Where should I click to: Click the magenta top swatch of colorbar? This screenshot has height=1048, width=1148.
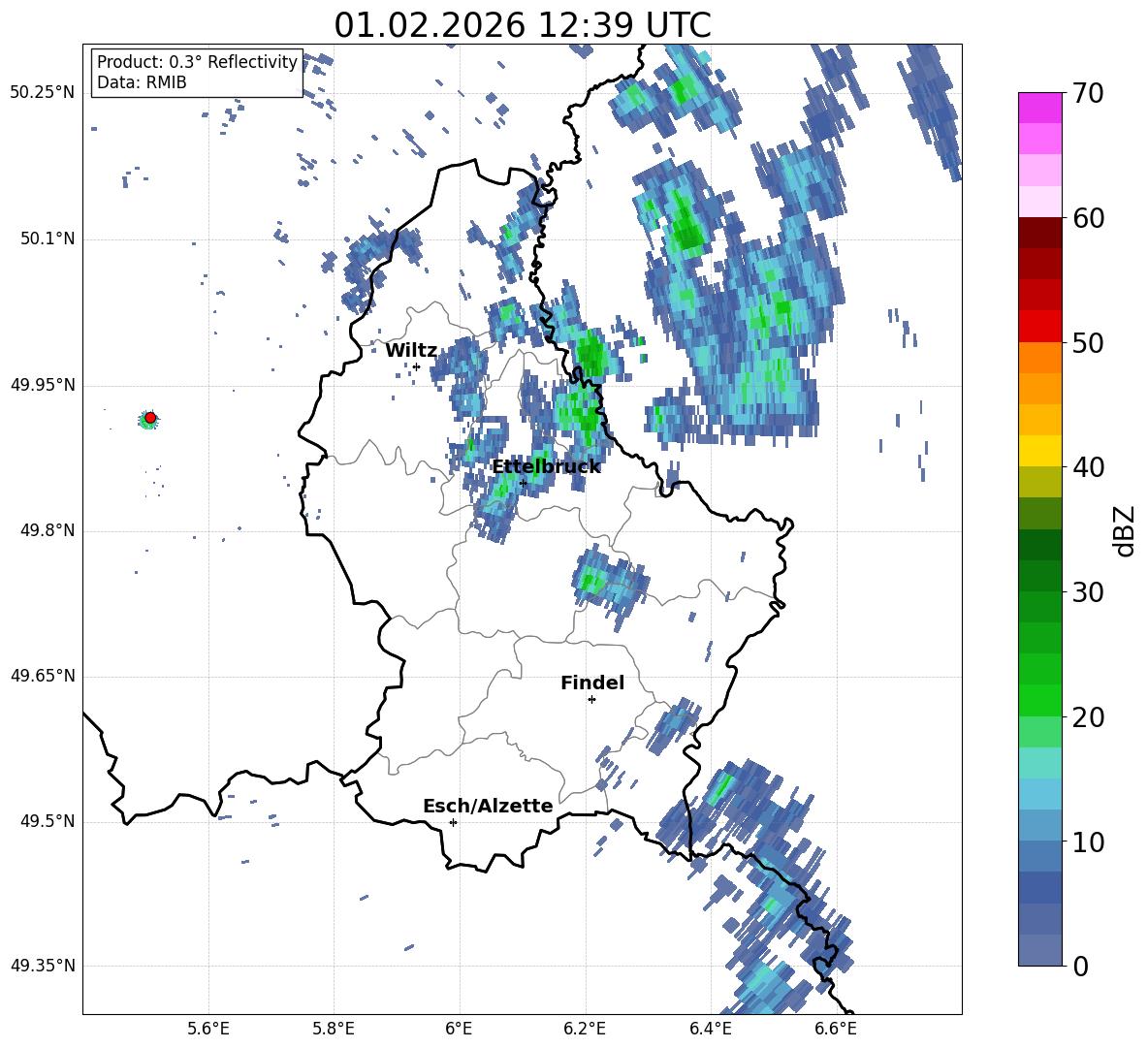click(1039, 108)
